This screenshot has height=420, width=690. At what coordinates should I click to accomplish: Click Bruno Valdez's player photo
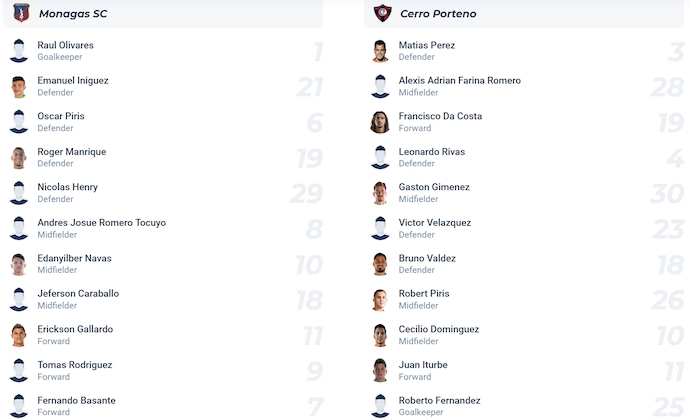(x=380, y=264)
